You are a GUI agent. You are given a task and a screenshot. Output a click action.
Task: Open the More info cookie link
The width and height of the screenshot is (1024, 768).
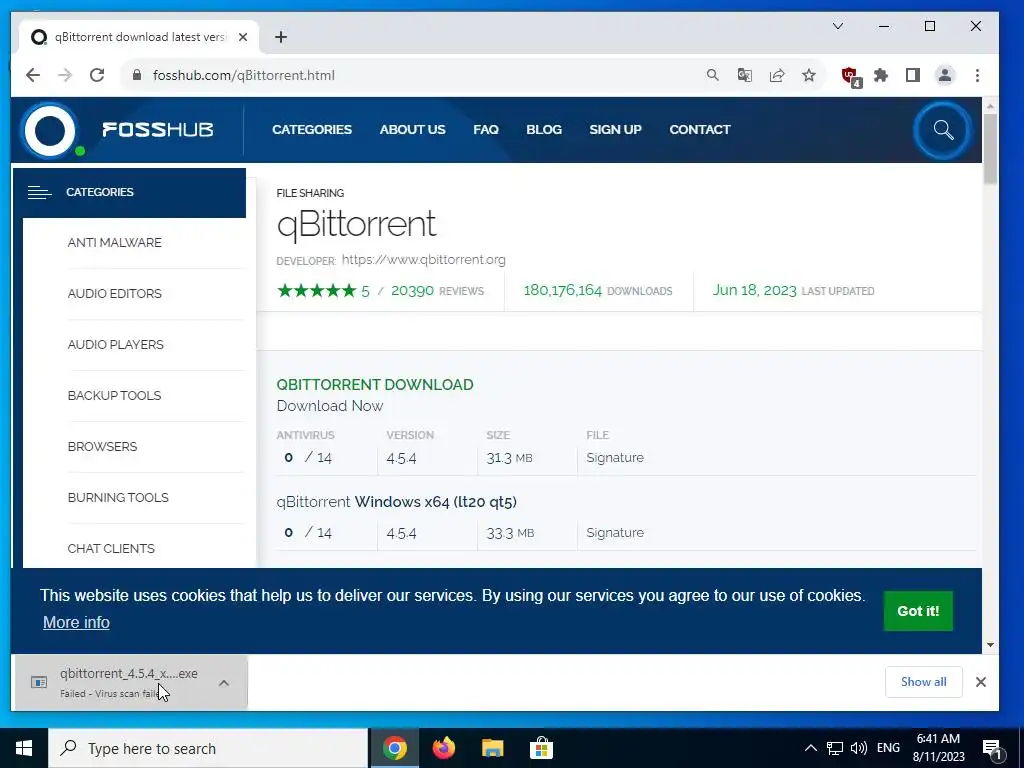tap(76, 622)
